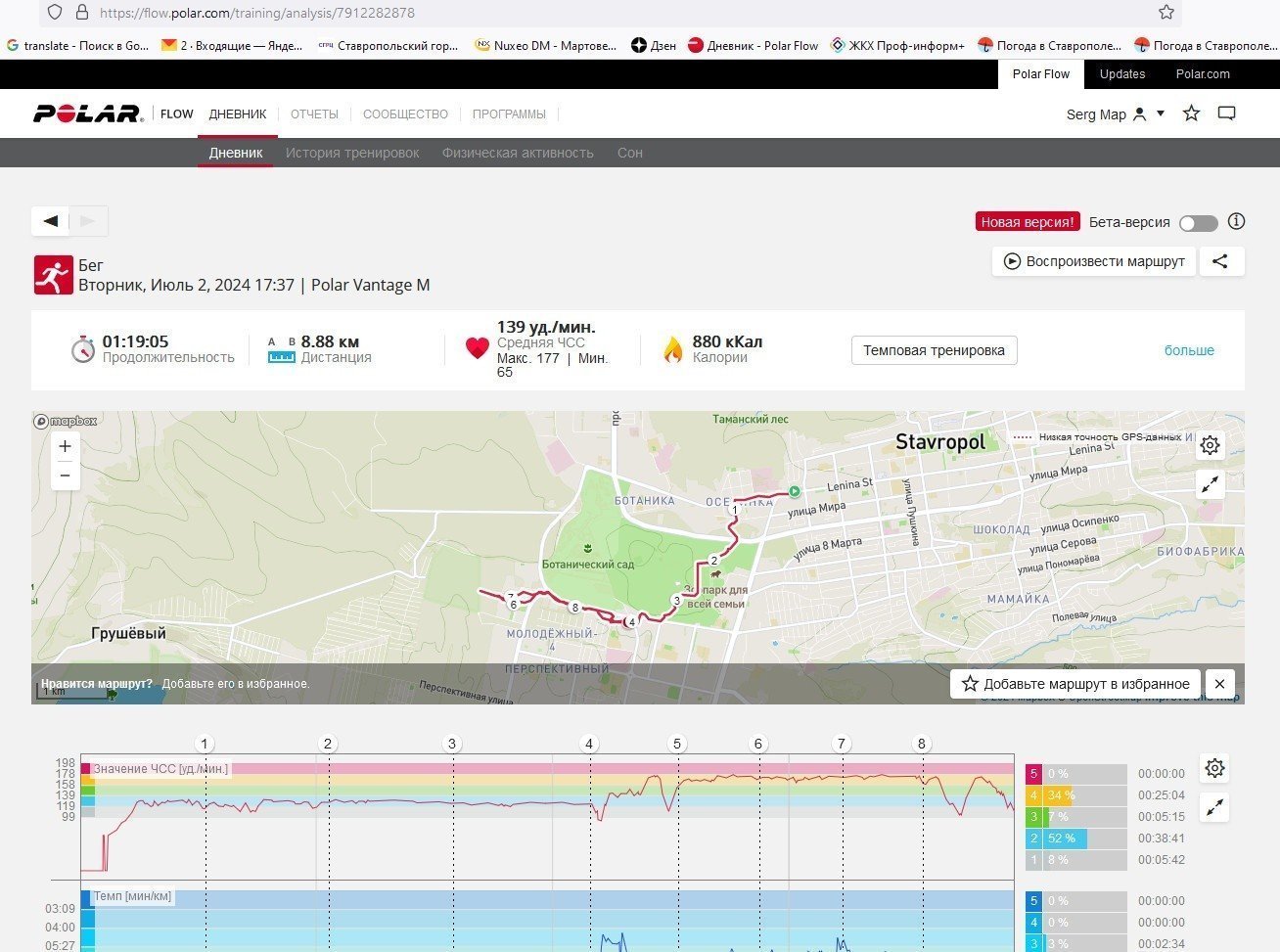
Task: Click the mapbox logo on the map
Action: (66, 422)
